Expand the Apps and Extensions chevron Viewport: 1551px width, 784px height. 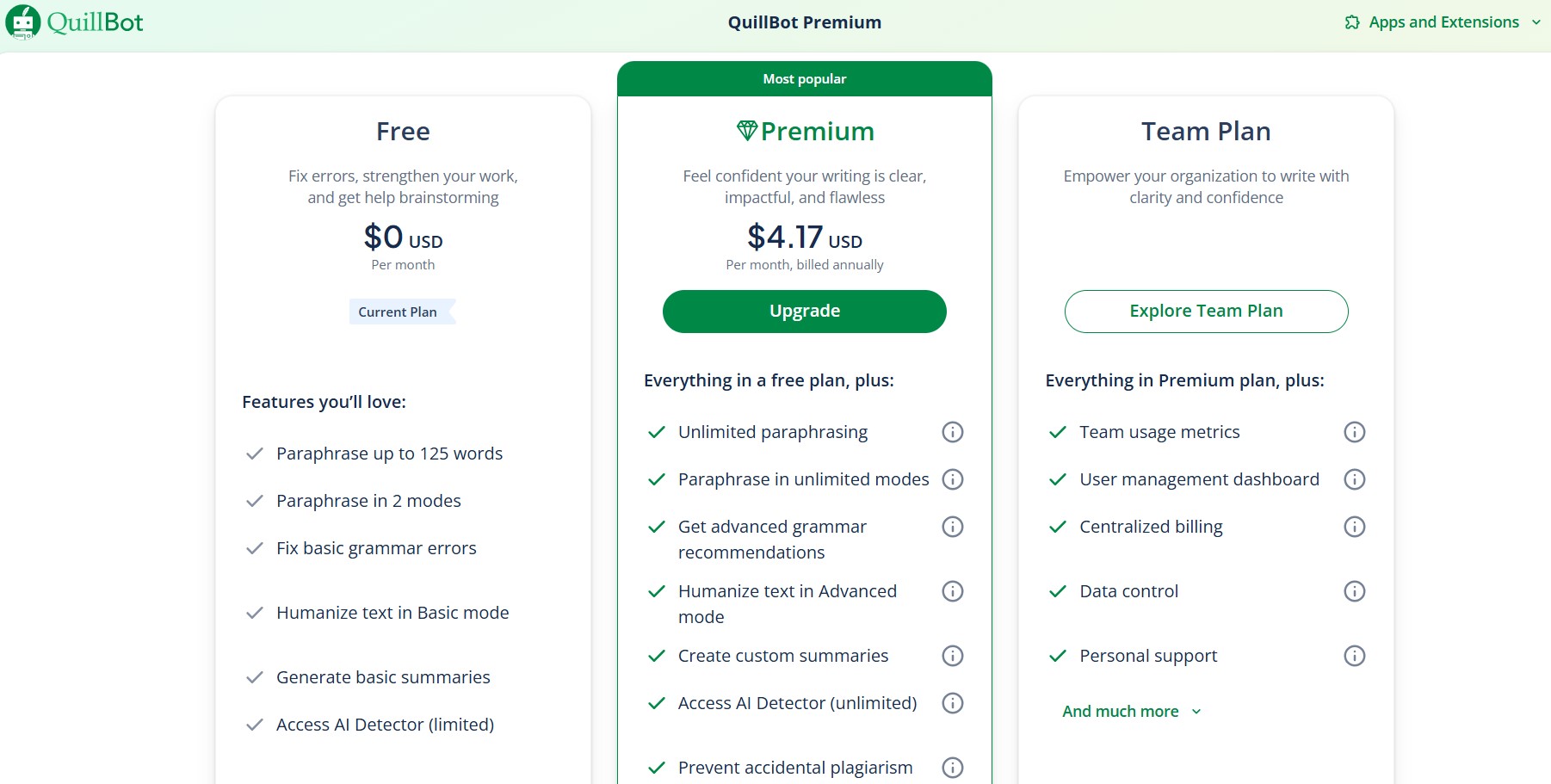(1539, 23)
